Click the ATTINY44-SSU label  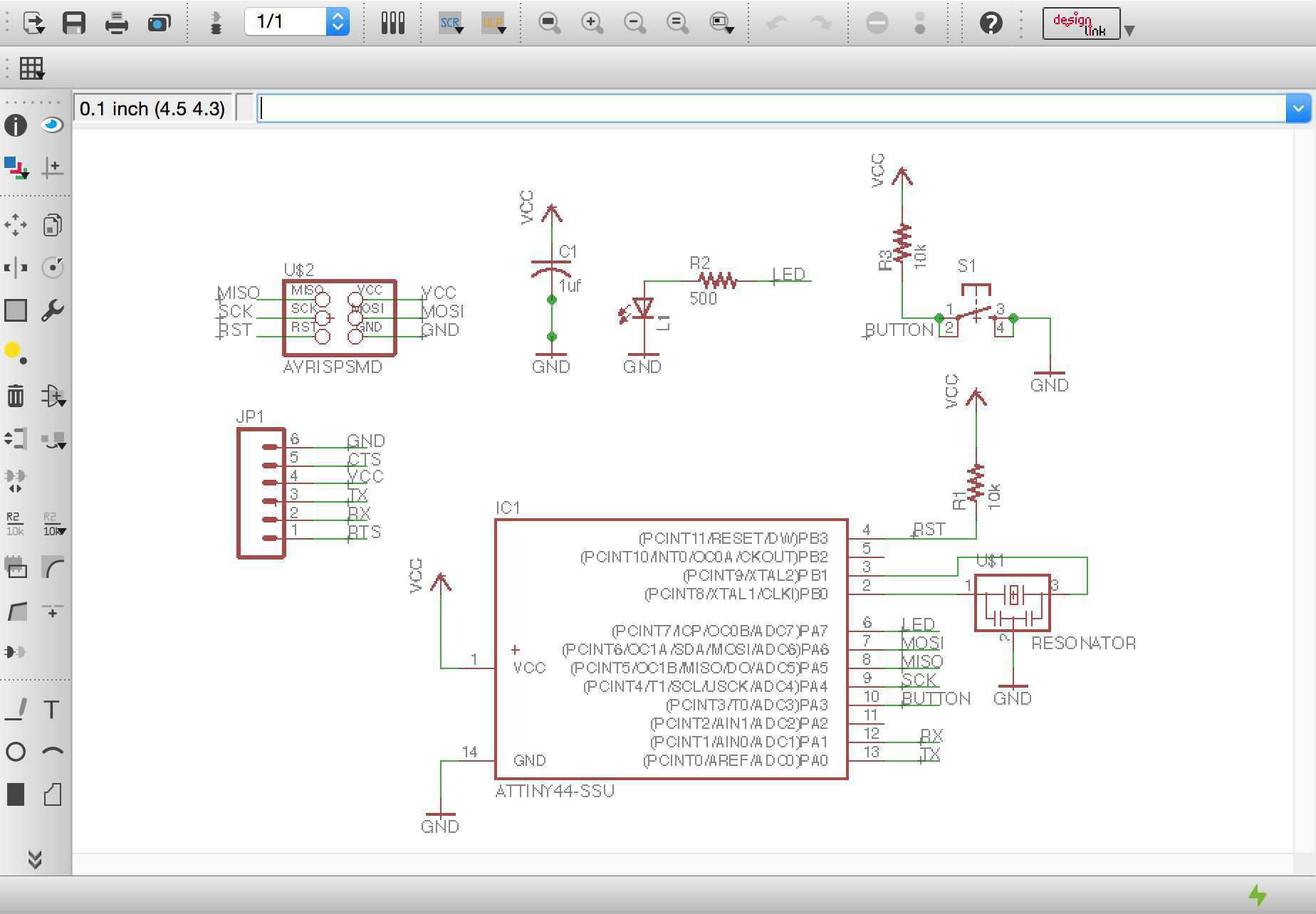[x=555, y=791]
